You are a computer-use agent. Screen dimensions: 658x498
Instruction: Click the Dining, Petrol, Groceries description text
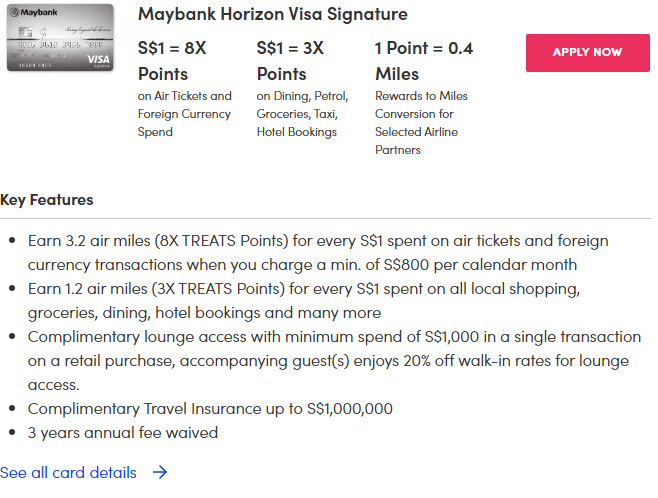(x=302, y=114)
